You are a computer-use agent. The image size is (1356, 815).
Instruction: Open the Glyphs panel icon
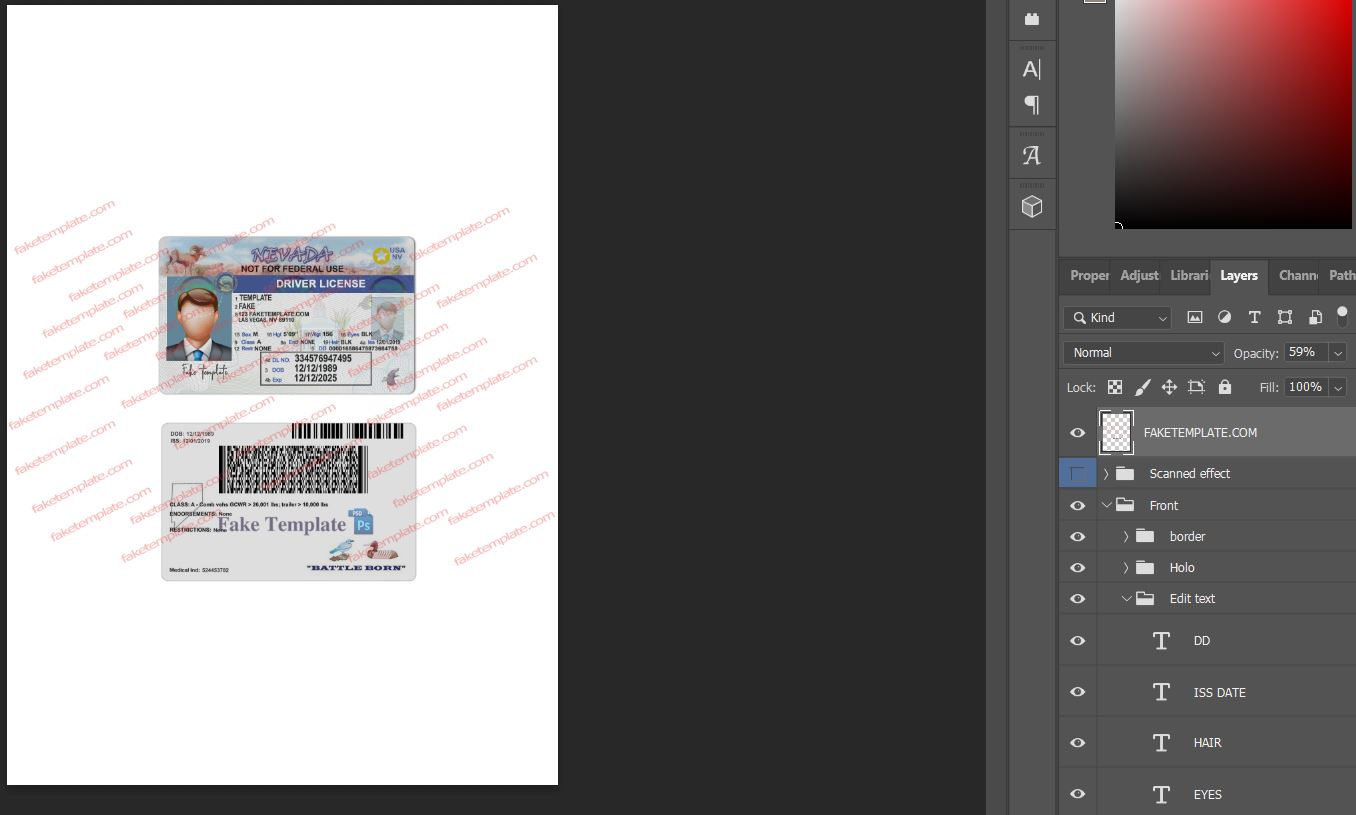click(x=1031, y=154)
